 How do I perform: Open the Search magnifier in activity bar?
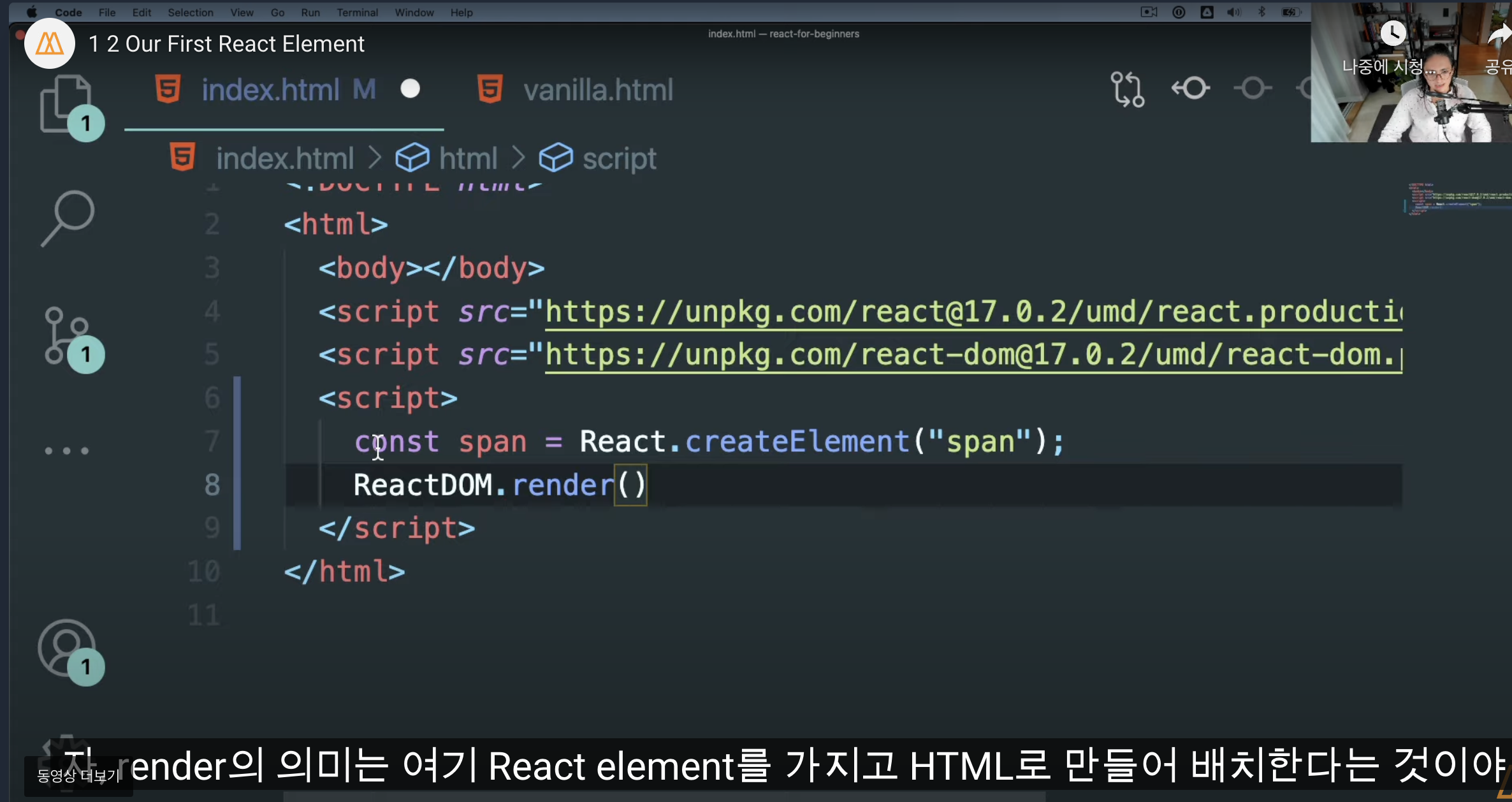[68, 217]
